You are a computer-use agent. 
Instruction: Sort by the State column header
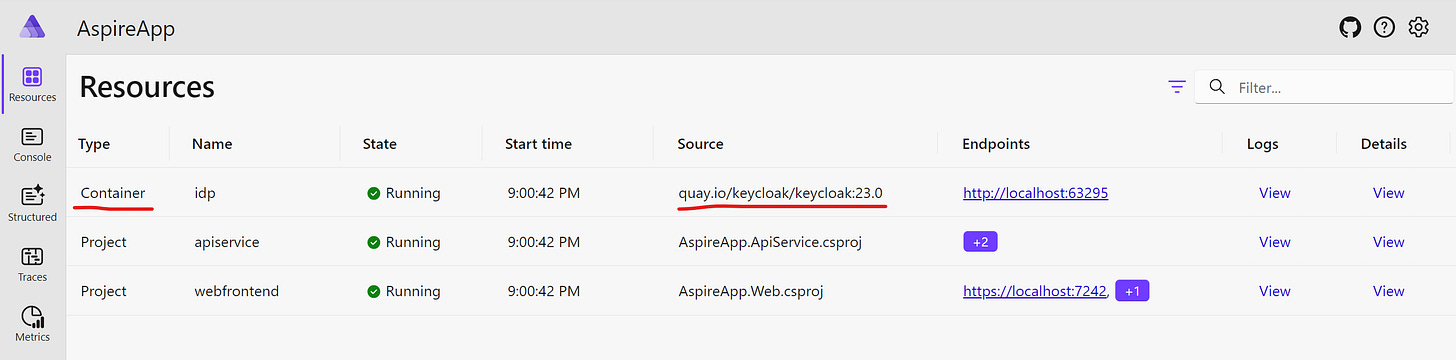[x=380, y=144]
